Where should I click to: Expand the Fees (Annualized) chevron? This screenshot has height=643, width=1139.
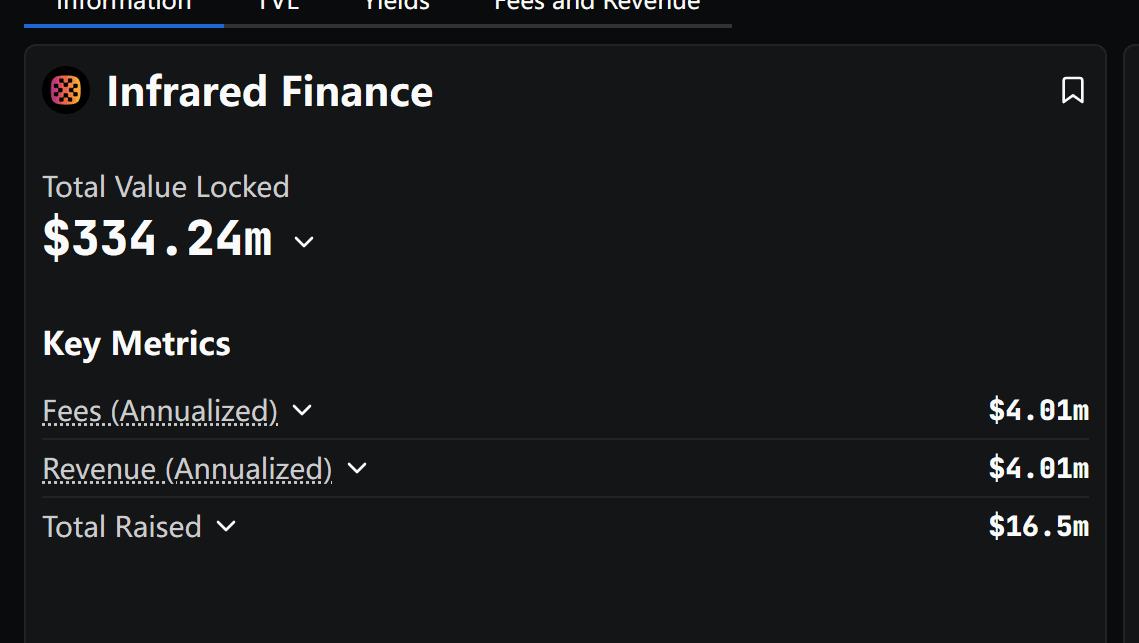tap(301, 411)
